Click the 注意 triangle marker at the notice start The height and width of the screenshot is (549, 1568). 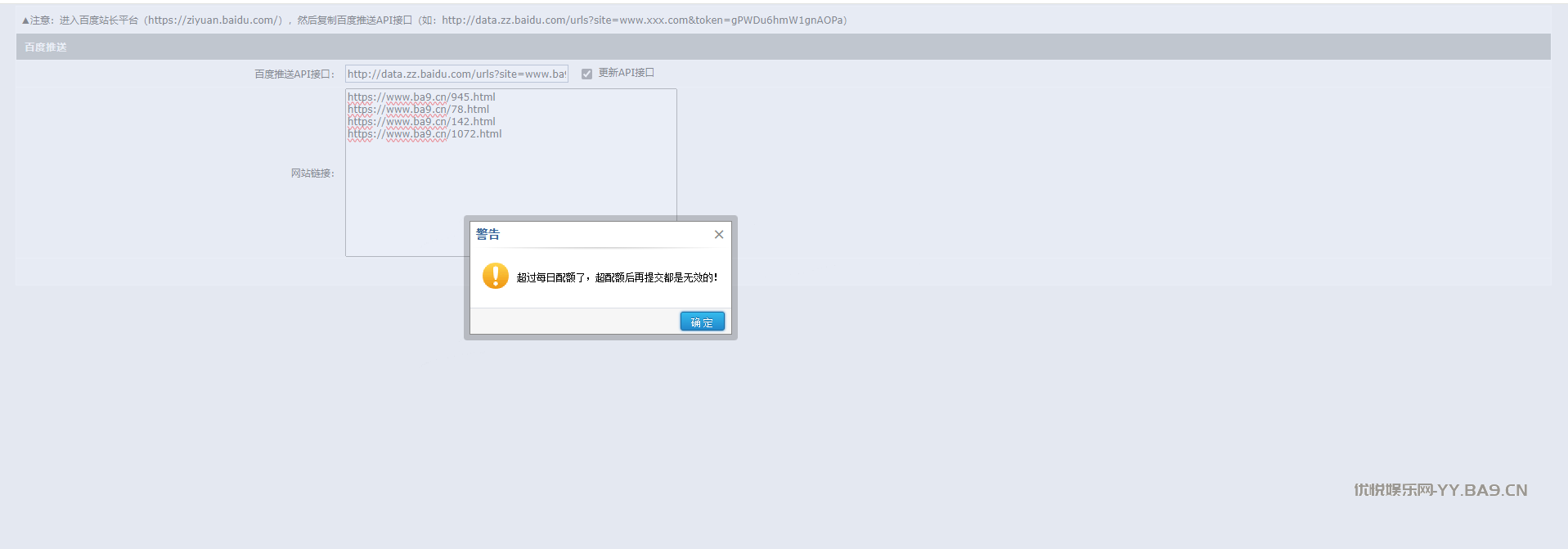[x=25, y=20]
